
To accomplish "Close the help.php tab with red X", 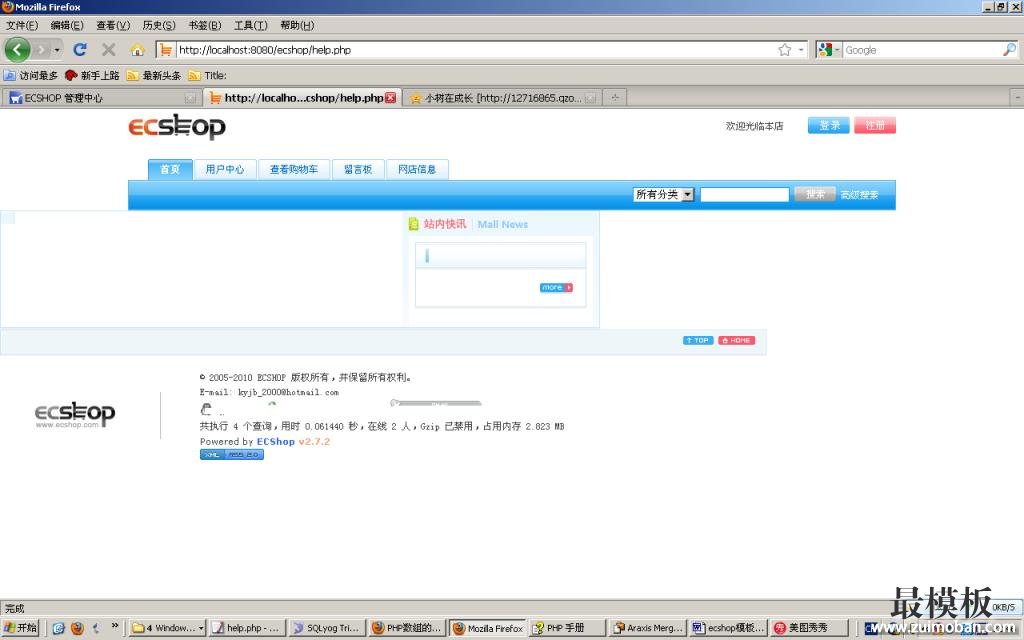I will tap(391, 98).
